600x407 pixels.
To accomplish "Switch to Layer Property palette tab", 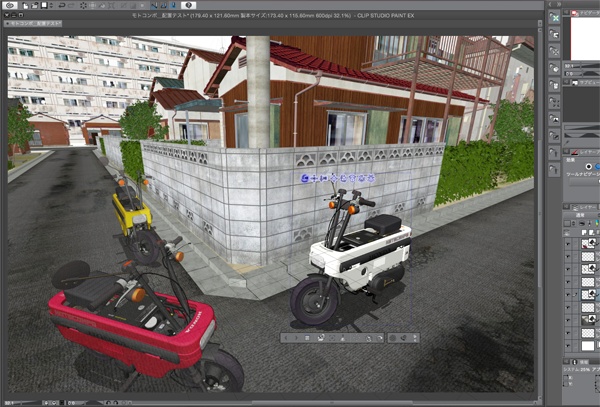I will pyautogui.click(x=585, y=152).
